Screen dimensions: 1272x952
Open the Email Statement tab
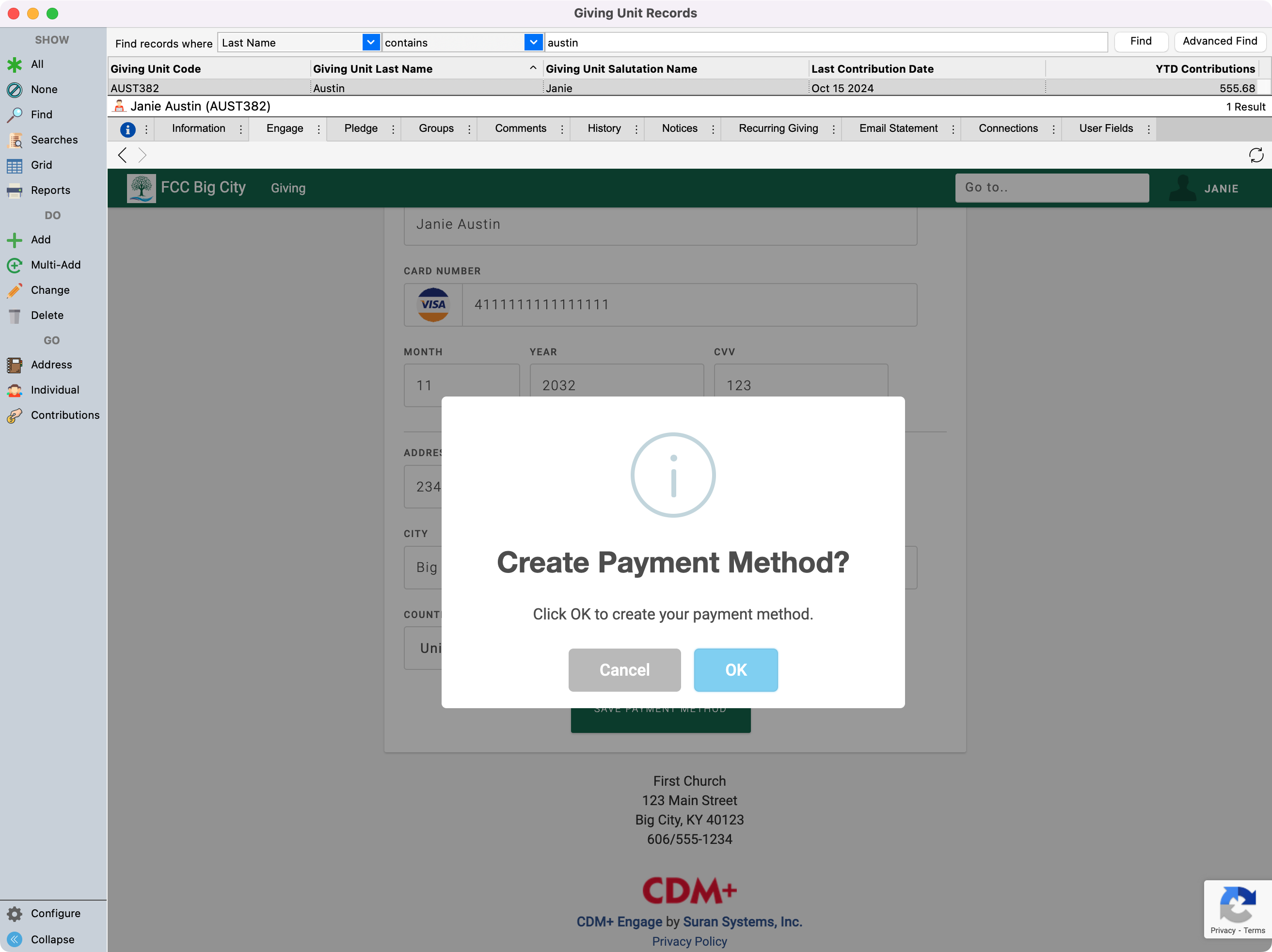[898, 129]
